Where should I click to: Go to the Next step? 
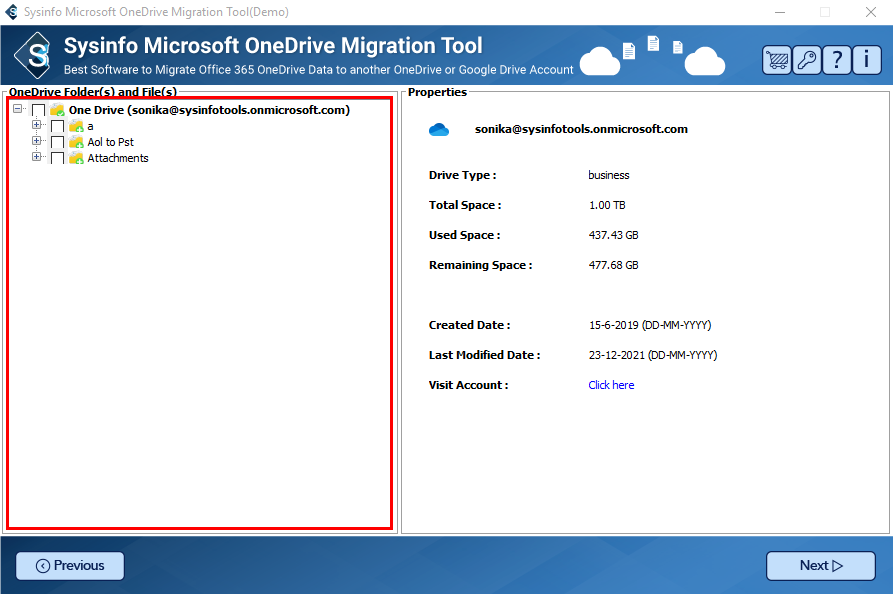[820, 566]
